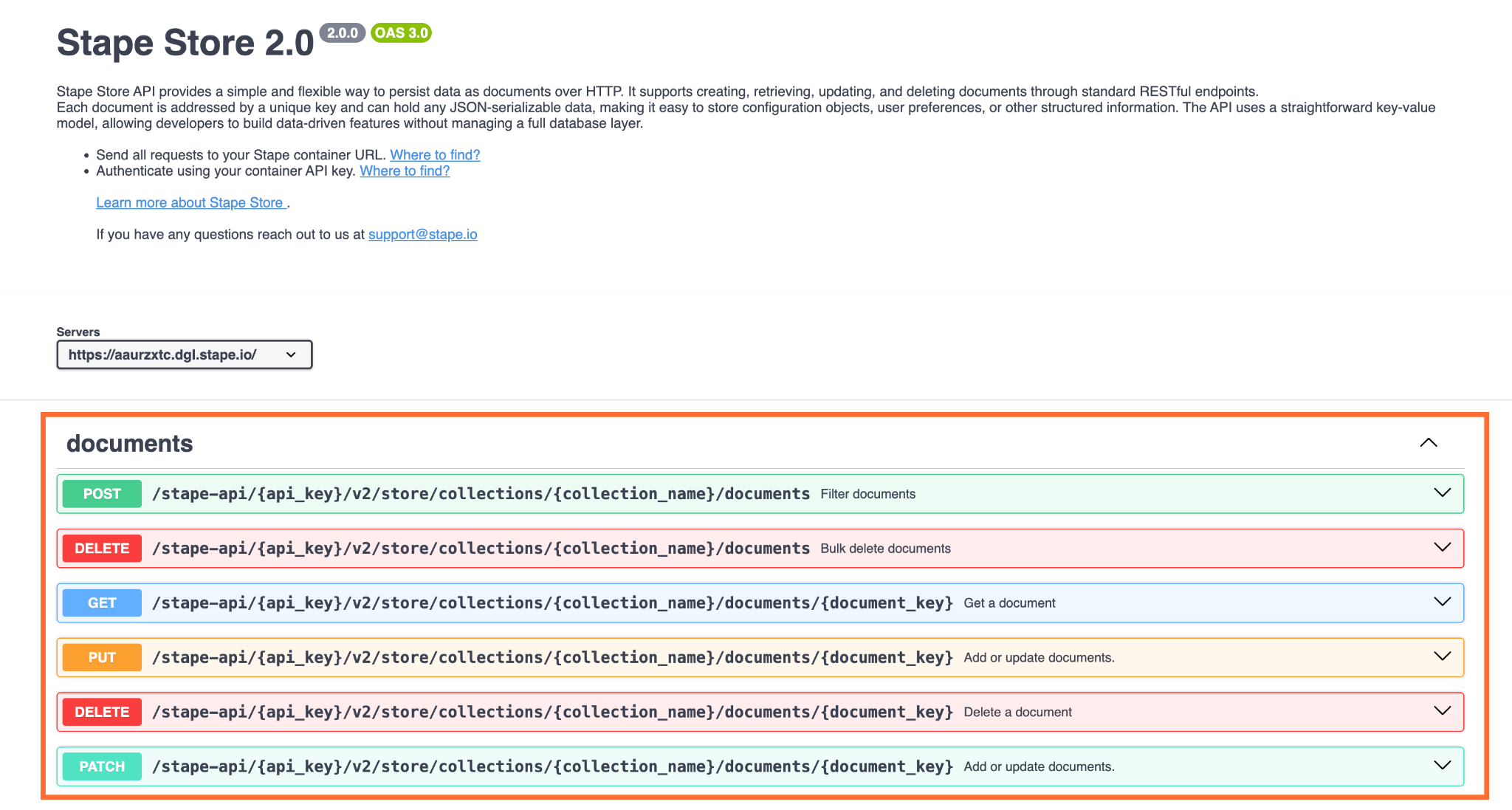This screenshot has width=1512, height=810.
Task: Click the "Servers" label
Action: tap(78, 332)
